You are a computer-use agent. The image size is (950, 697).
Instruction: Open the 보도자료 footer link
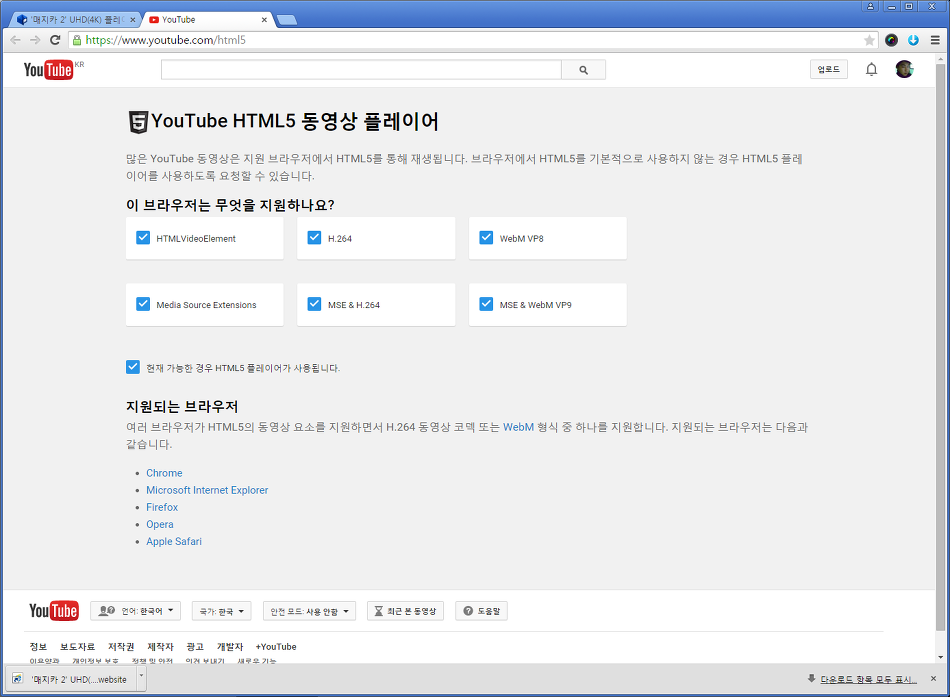tap(78, 647)
